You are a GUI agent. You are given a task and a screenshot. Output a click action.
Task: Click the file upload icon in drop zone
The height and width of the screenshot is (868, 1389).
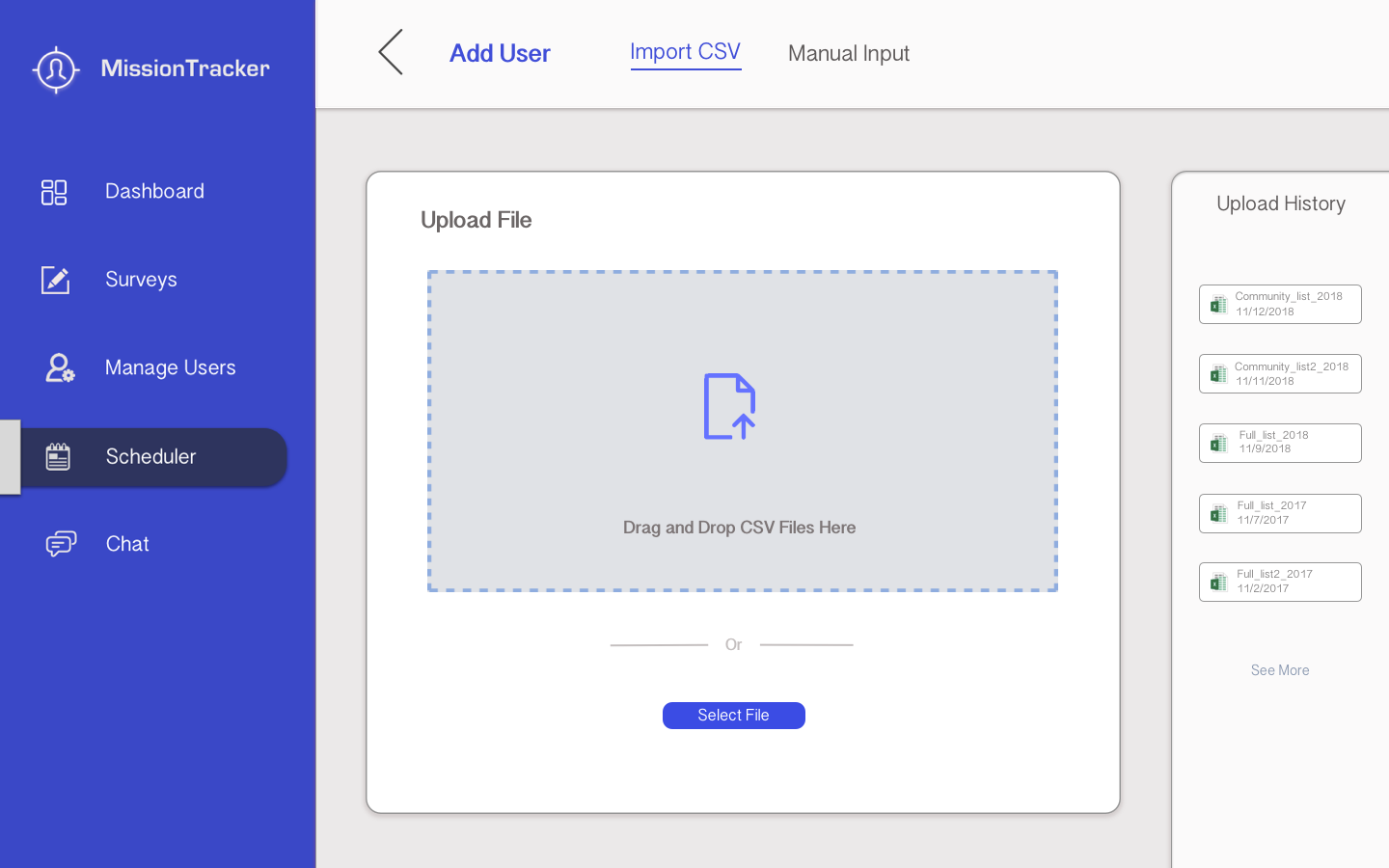[729, 406]
